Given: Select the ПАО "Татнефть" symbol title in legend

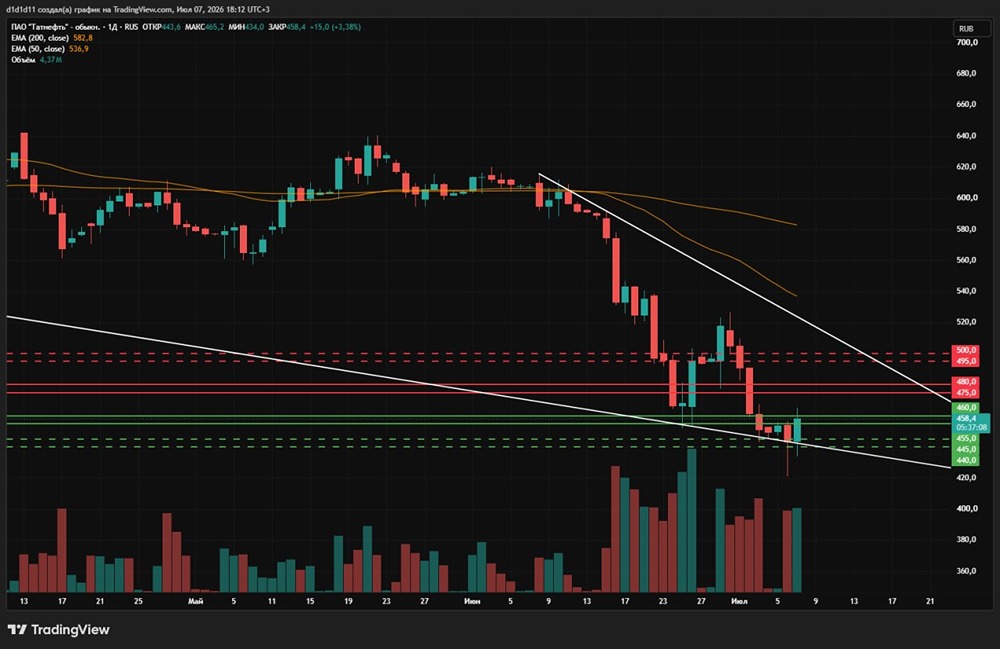Looking at the screenshot, I should 55,27.
